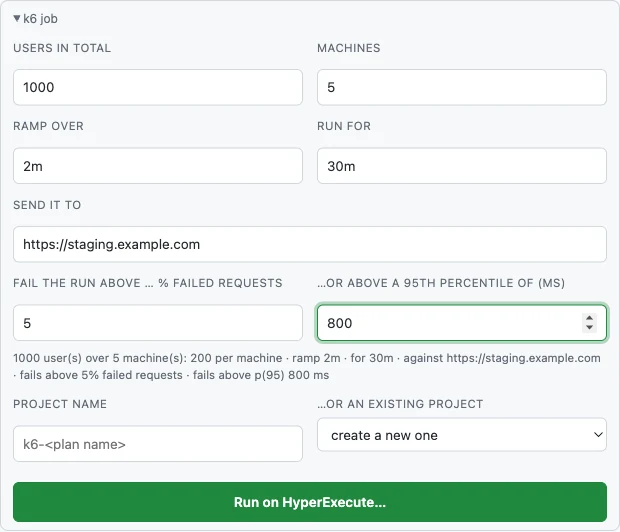Open the existing project dropdown
The height and width of the screenshot is (532, 620).
(462, 435)
